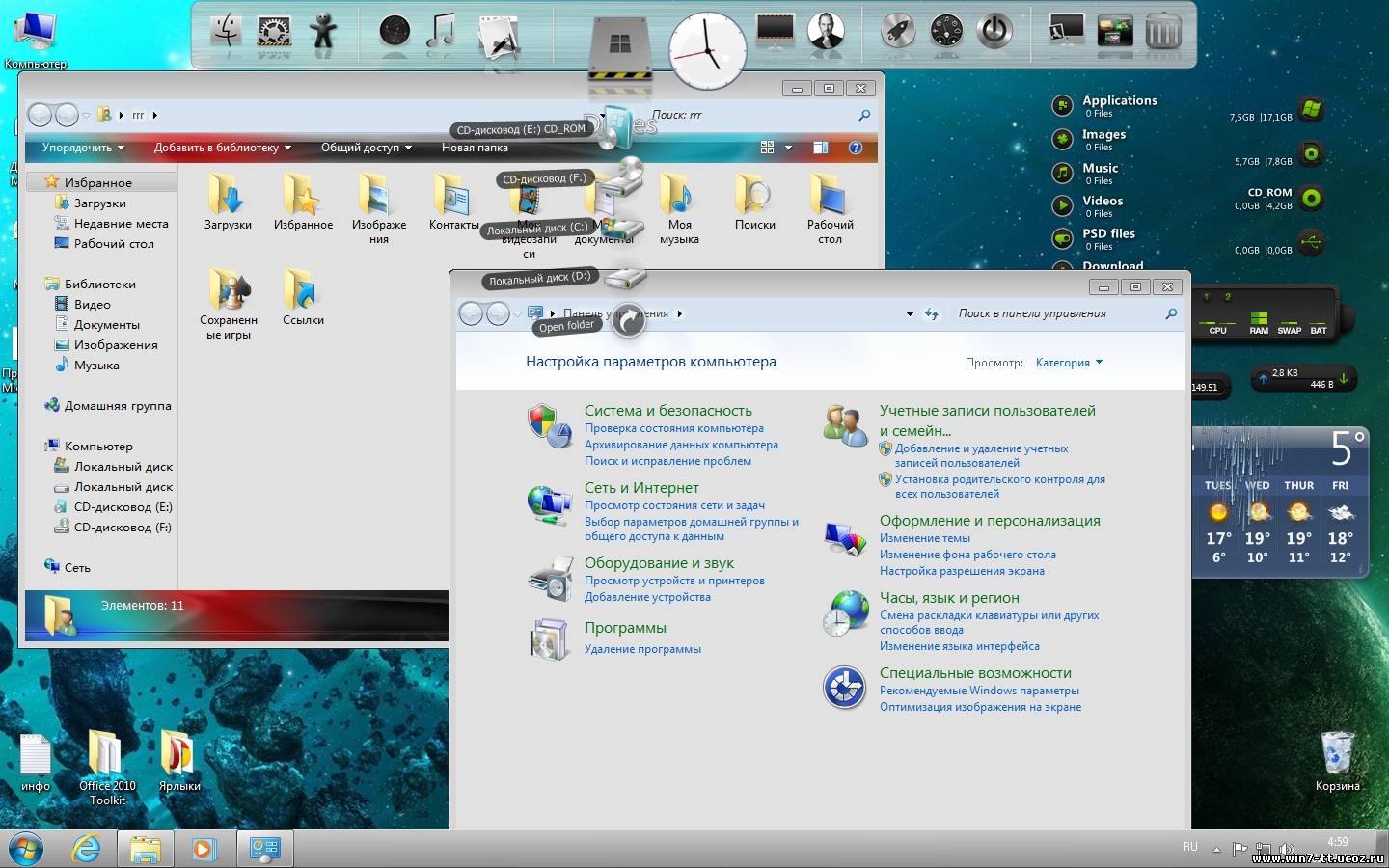
Task: Open Ярлыки desktop folder
Action: (x=179, y=761)
